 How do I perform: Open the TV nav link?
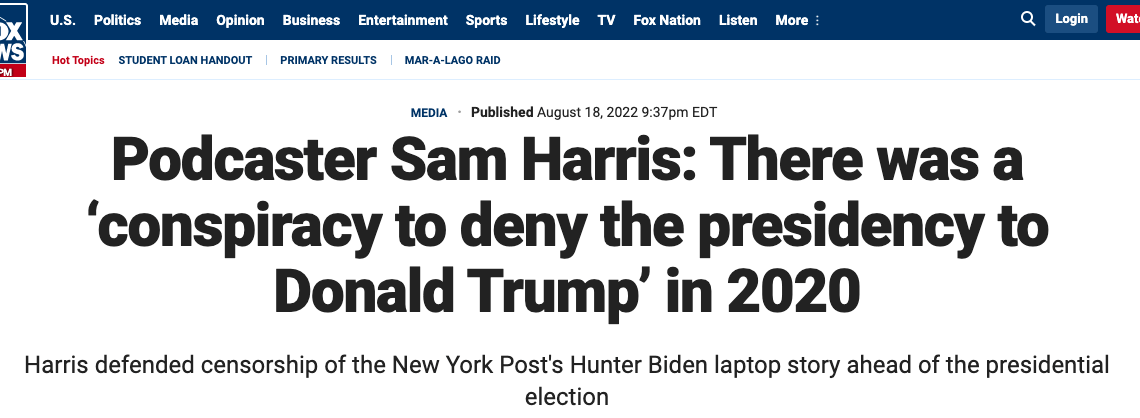click(606, 20)
